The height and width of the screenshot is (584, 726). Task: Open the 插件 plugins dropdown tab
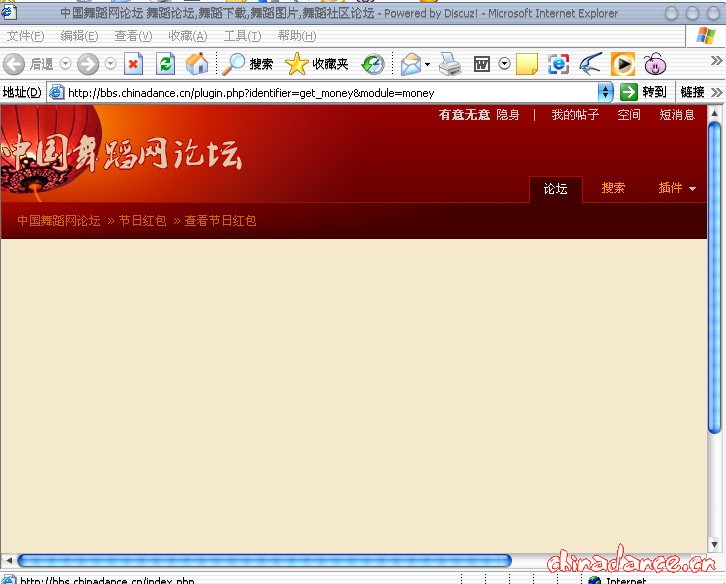677,188
